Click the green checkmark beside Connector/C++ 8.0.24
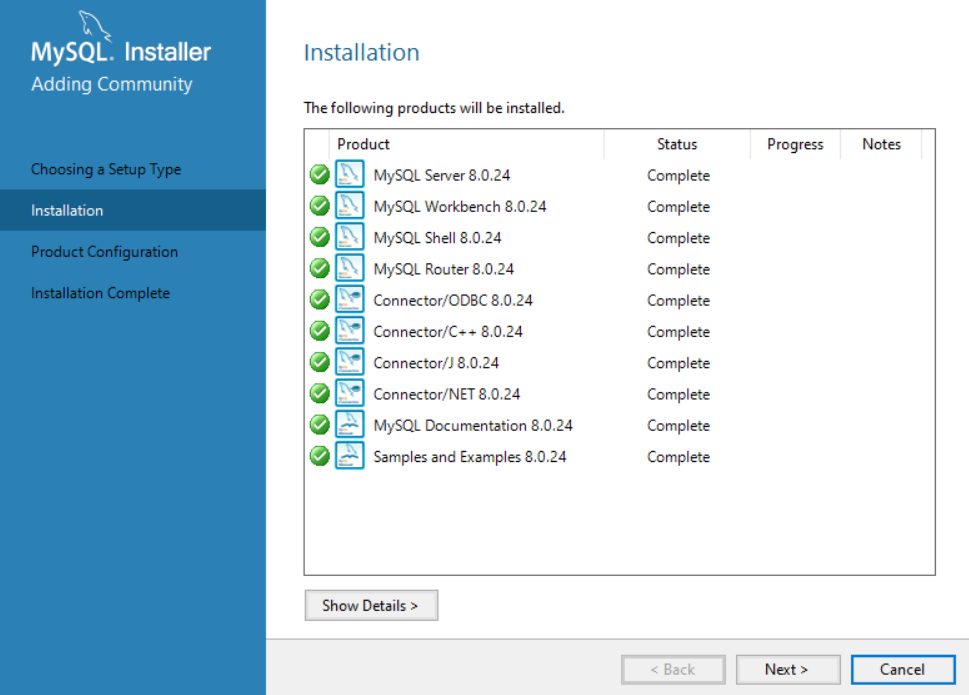The width and height of the screenshot is (969, 695). coord(319,331)
